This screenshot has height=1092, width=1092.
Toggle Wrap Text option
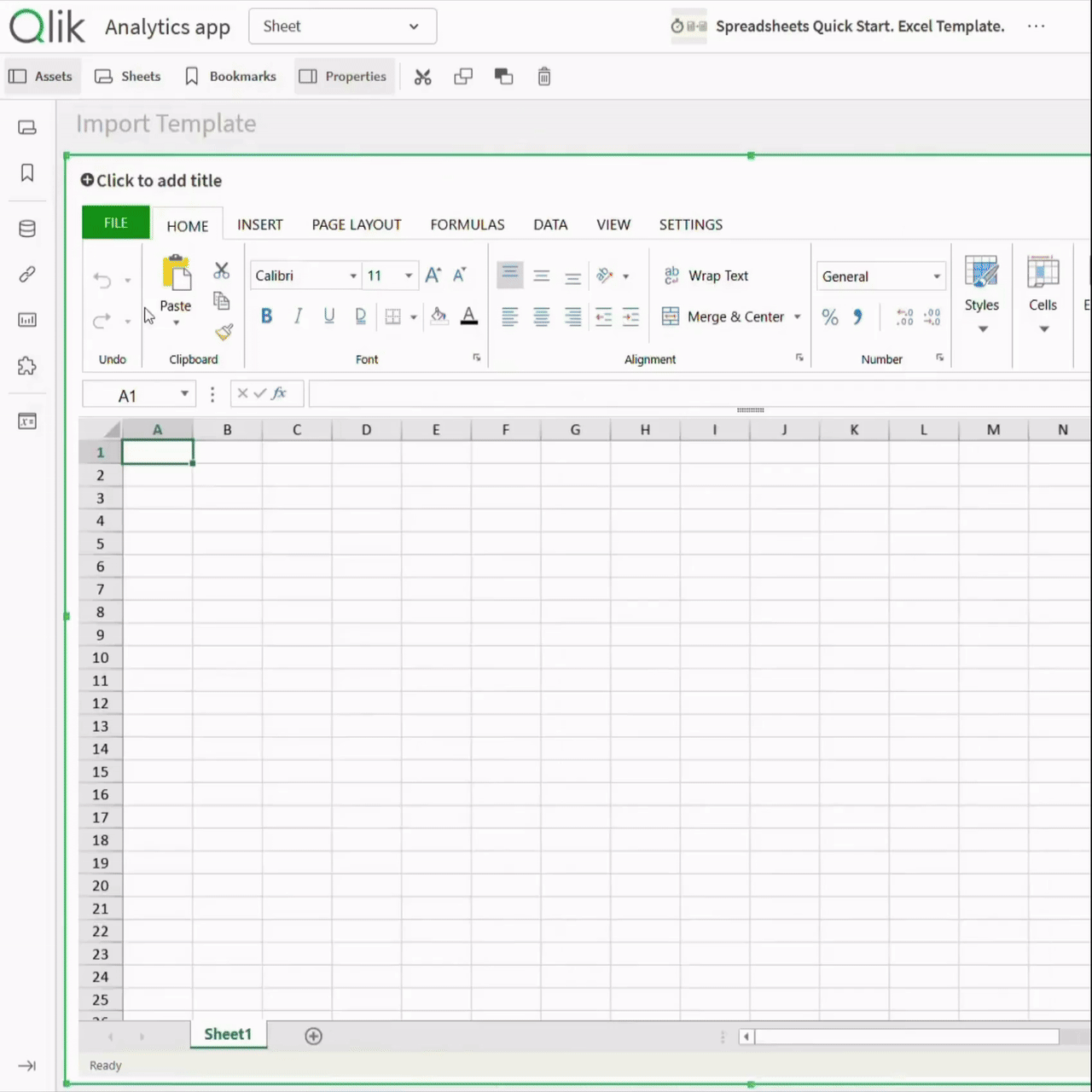(706, 276)
